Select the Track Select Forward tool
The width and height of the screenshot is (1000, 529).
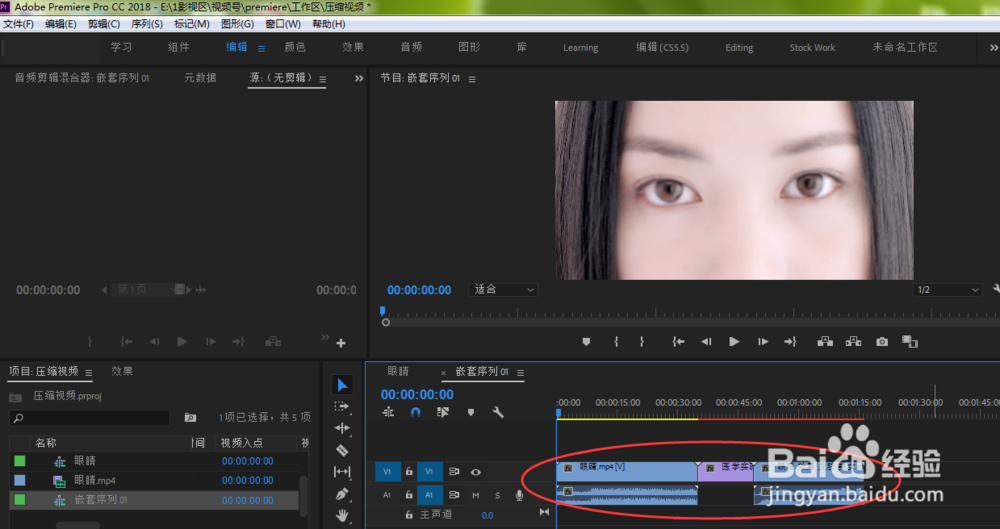(342, 406)
